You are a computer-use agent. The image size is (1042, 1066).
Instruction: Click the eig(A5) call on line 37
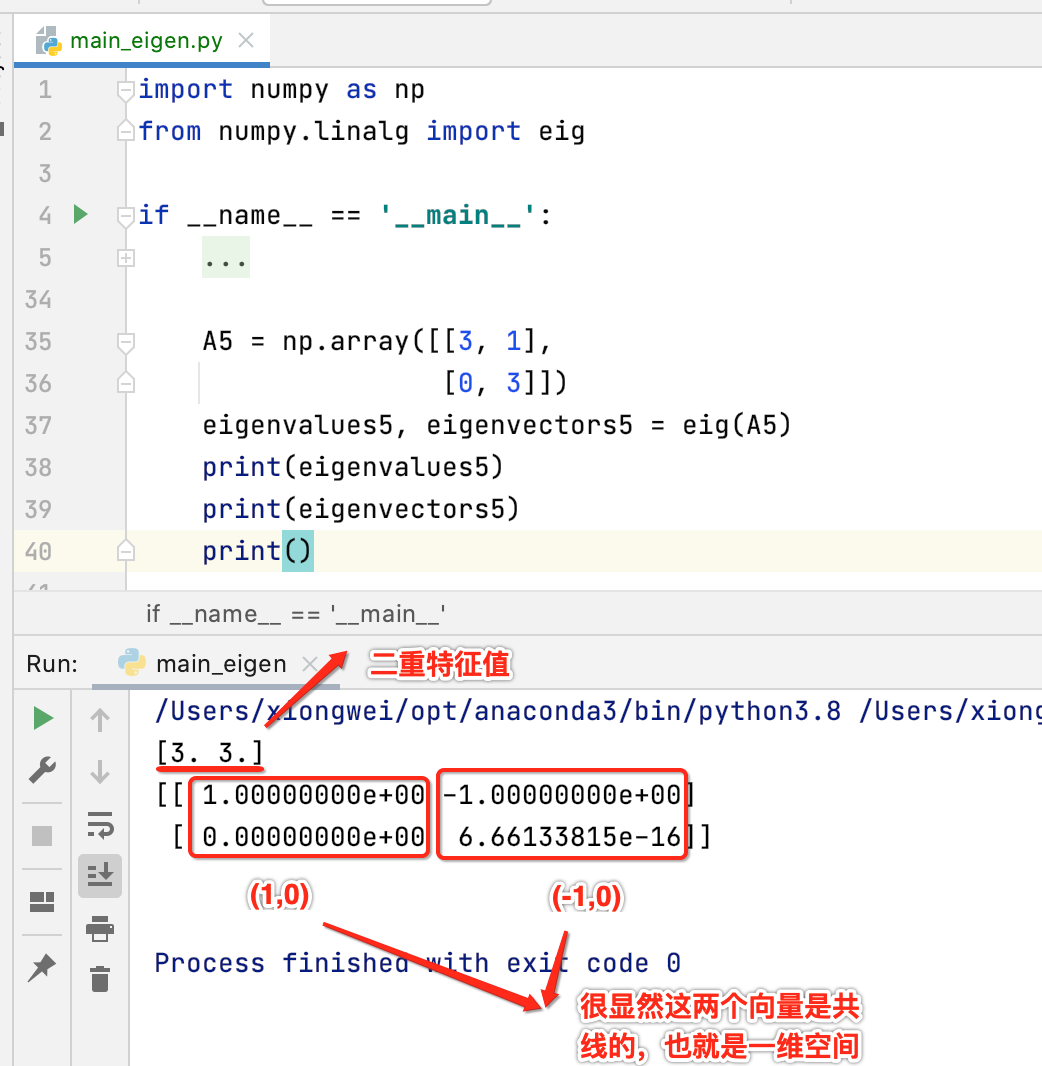coord(736,426)
